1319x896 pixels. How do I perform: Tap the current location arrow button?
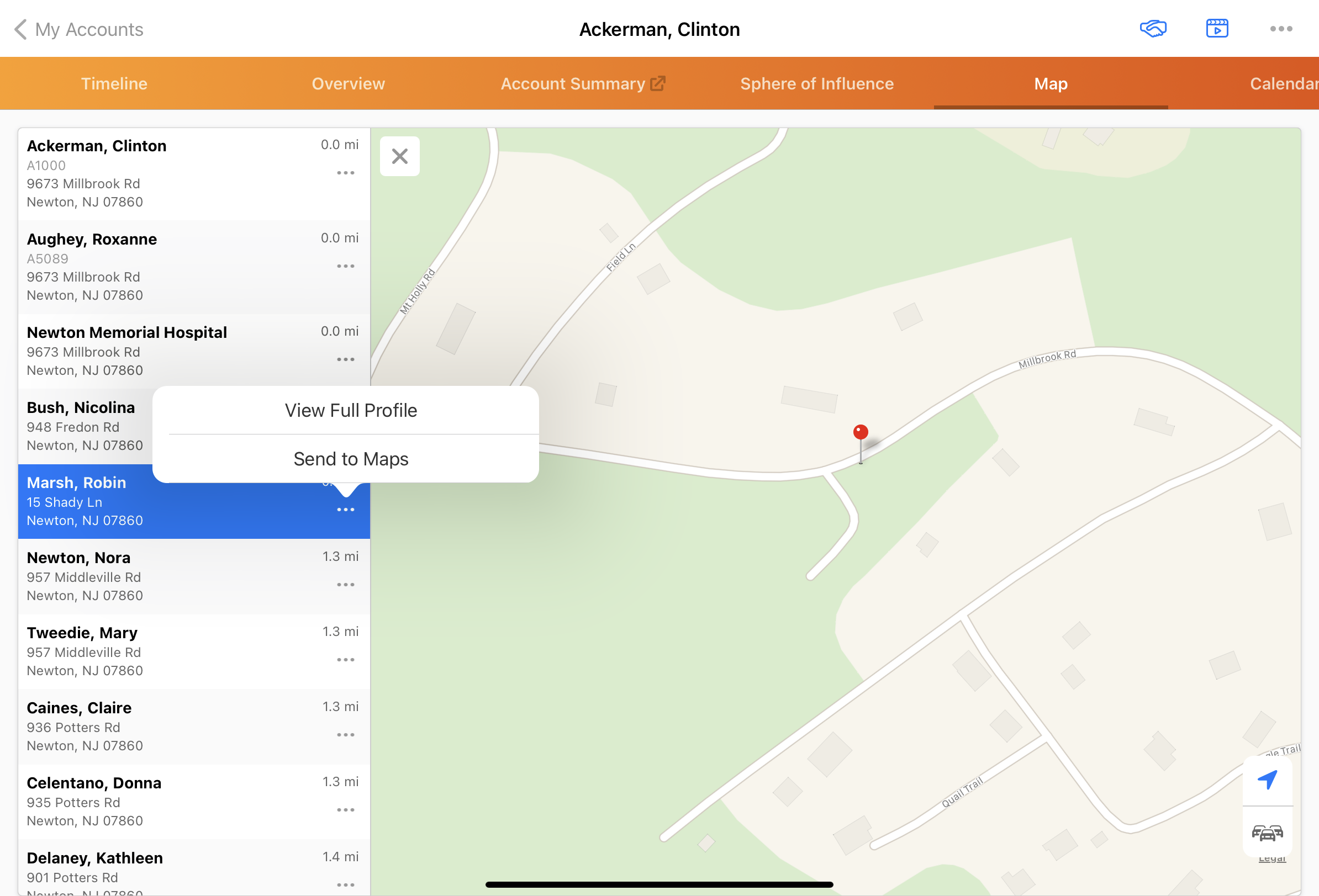point(1267,780)
